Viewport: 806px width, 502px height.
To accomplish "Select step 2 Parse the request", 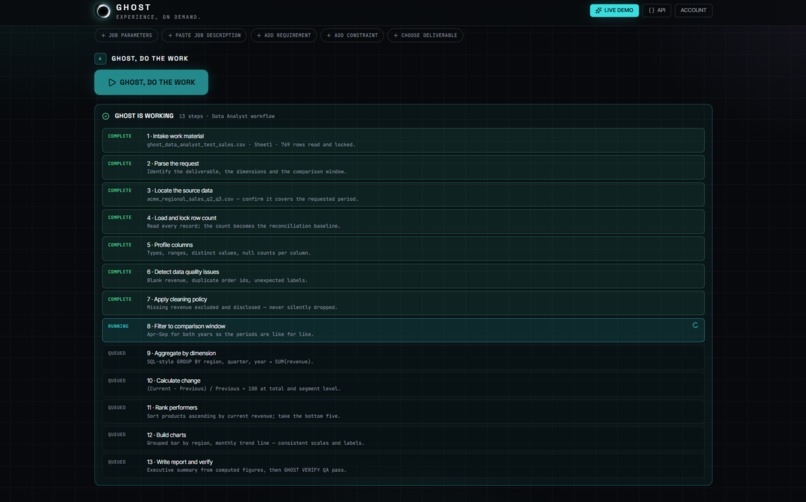I will tap(403, 168).
